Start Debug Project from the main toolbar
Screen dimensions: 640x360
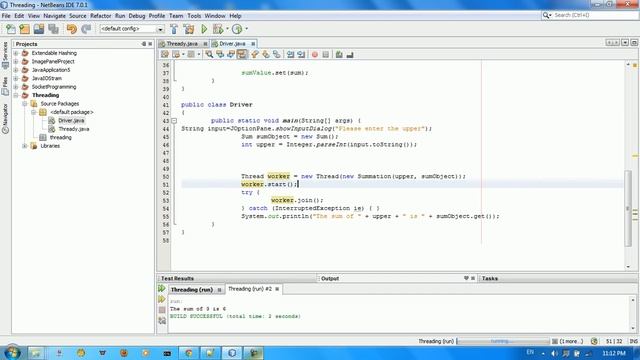pos(218,29)
